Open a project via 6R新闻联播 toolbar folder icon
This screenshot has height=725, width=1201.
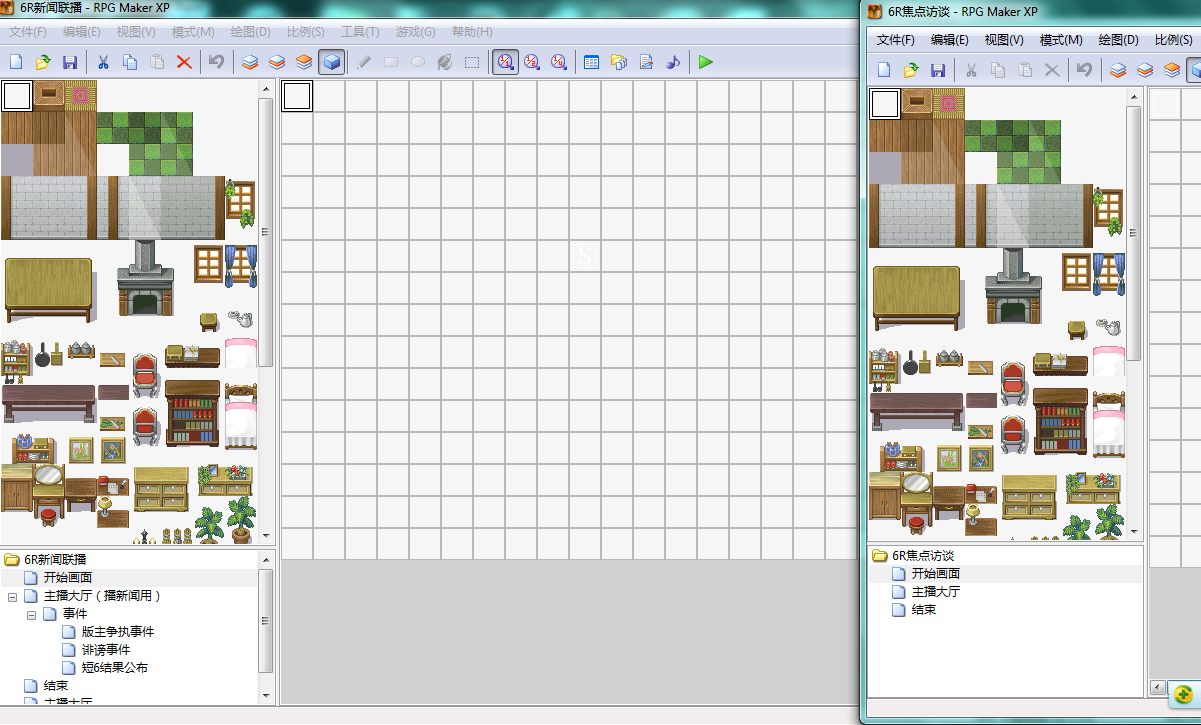coord(43,62)
